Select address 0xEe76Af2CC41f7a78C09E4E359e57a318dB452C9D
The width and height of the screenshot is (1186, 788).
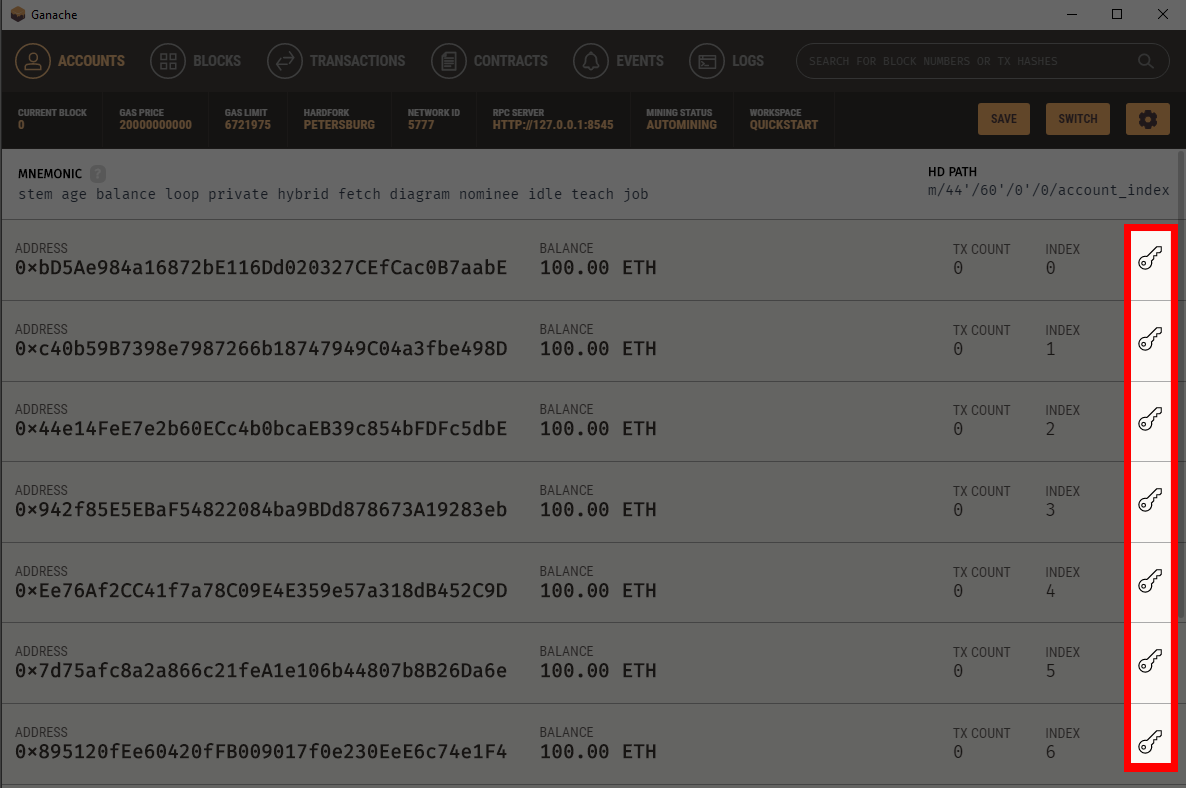point(261,591)
